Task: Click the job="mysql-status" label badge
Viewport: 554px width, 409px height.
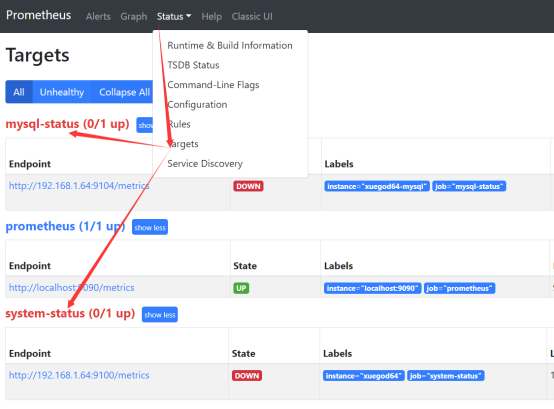Action: (469, 186)
